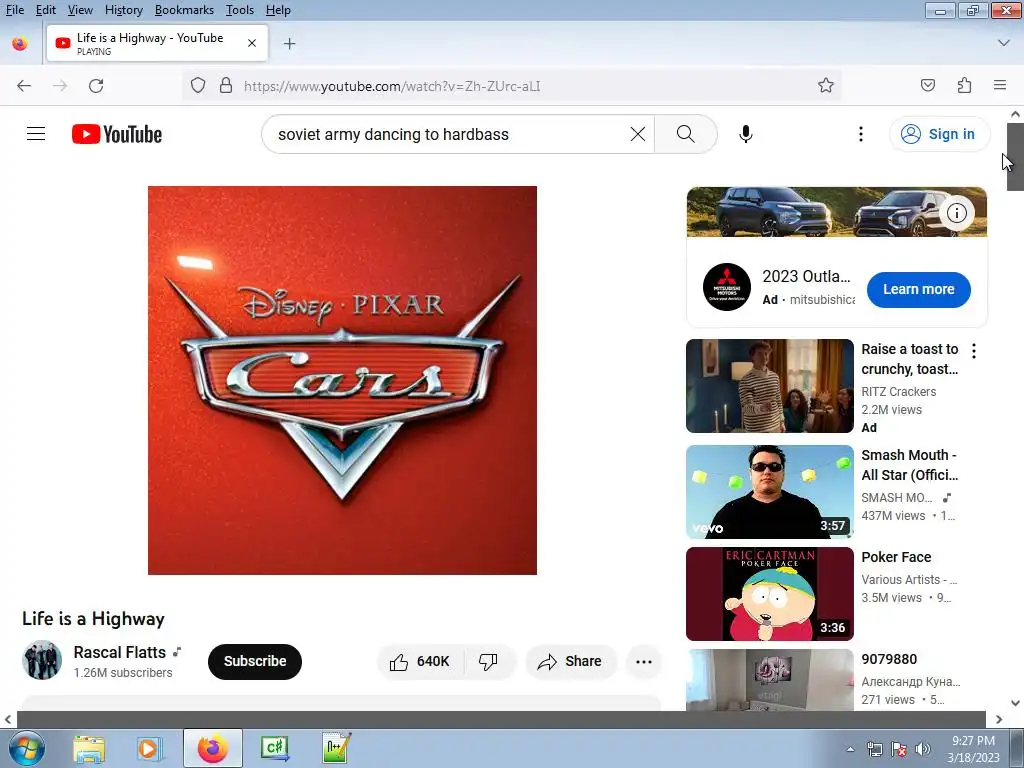
Task: Show hidden system tray icons
Action: 850,749
